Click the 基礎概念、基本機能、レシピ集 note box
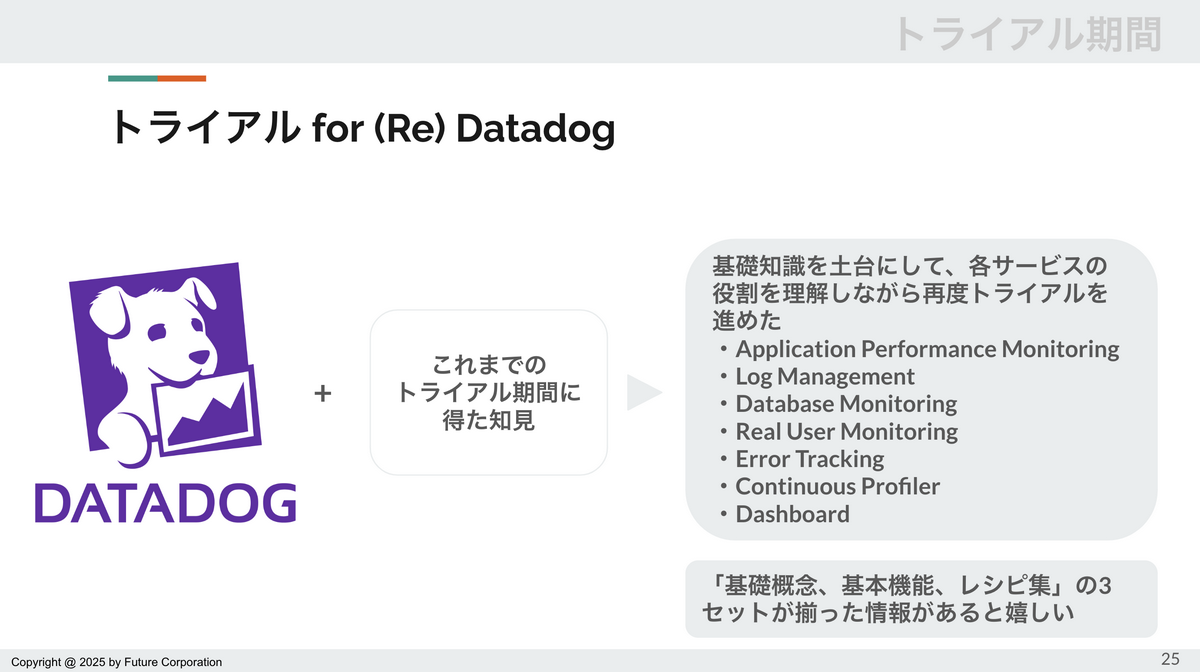The height and width of the screenshot is (672, 1200). pos(921,598)
